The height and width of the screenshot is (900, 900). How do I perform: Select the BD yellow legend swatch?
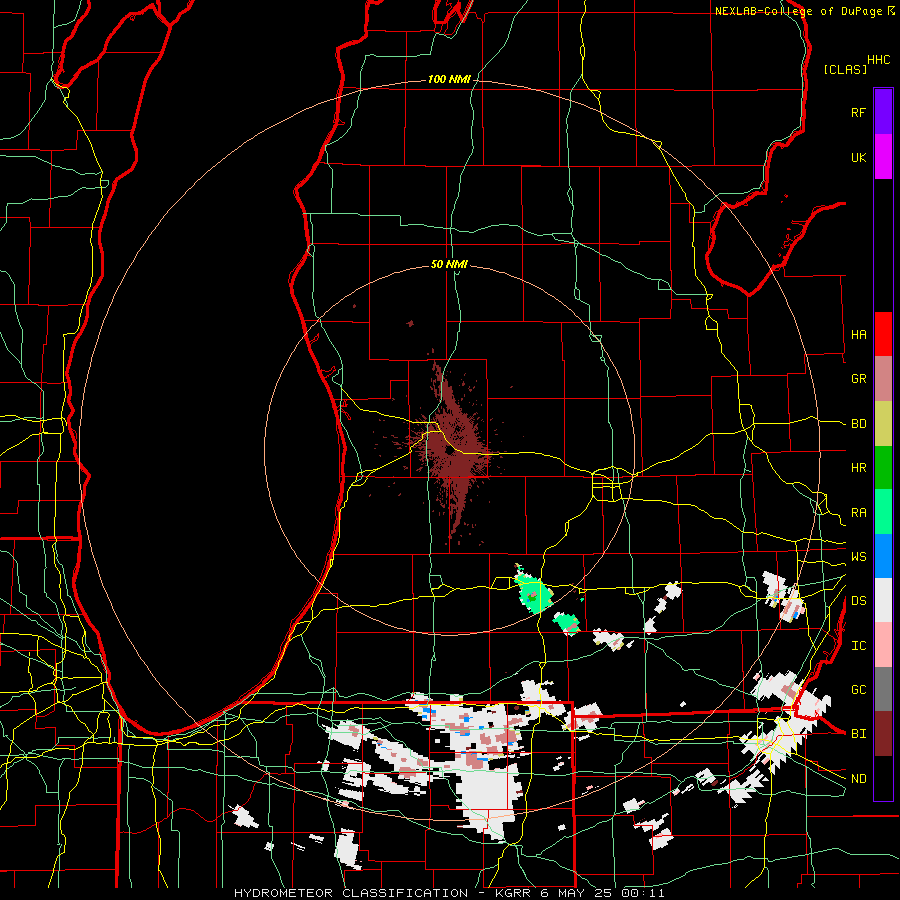tap(883, 424)
